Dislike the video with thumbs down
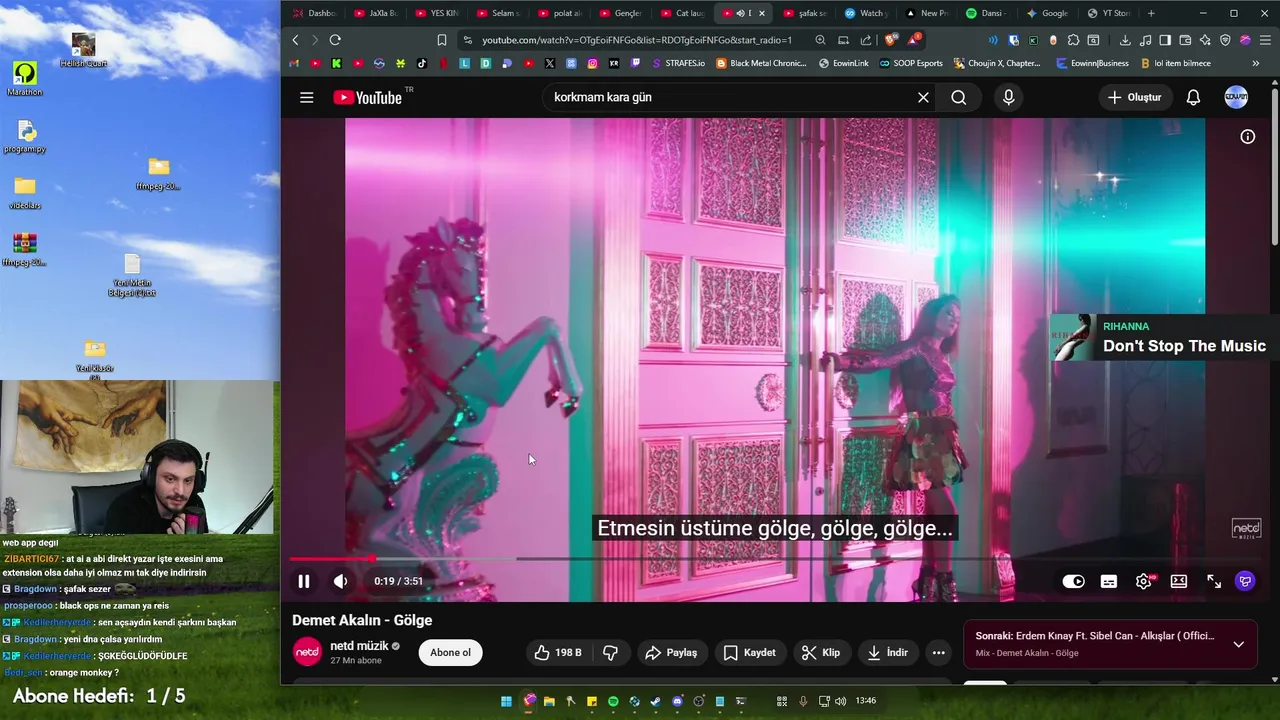The height and width of the screenshot is (720, 1280). tap(610, 652)
